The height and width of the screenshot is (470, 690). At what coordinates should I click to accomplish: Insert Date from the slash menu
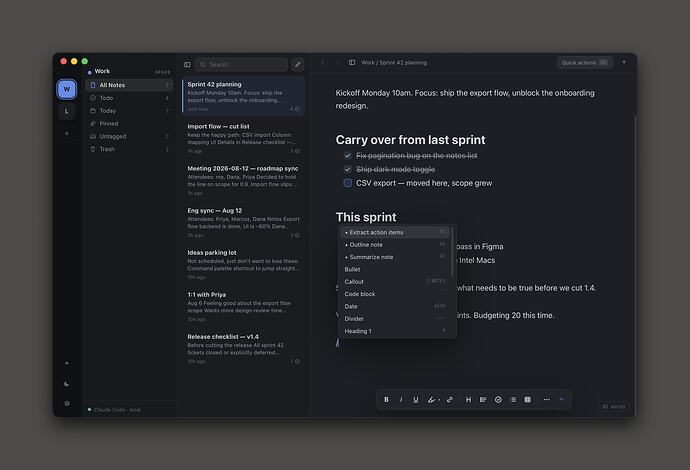pos(395,306)
